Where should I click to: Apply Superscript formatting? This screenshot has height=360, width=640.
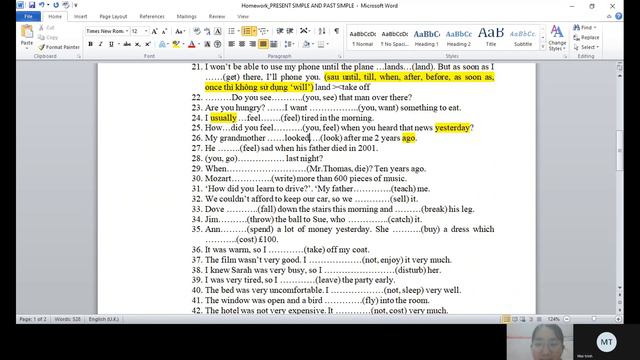148,44
